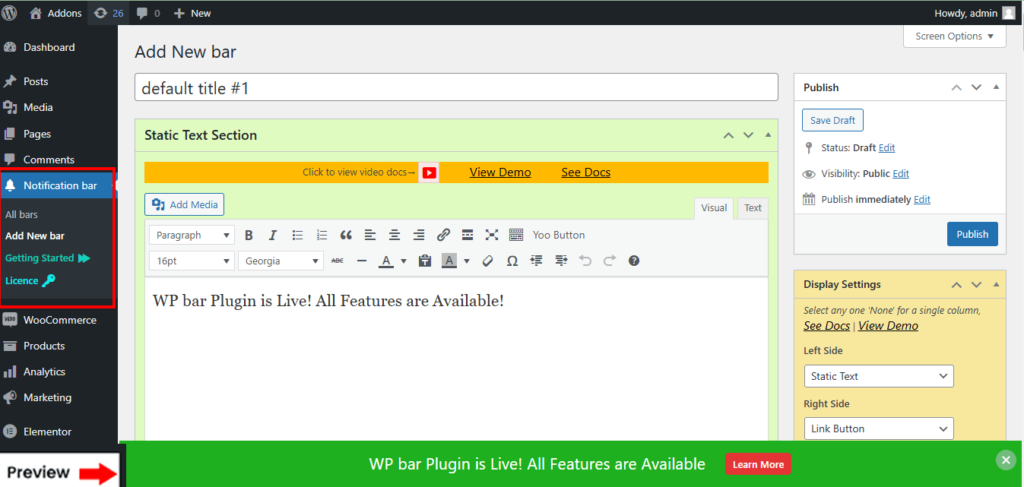Image resolution: width=1024 pixels, height=487 pixels.
Task: Toggle paste as text
Action: (x=425, y=260)
